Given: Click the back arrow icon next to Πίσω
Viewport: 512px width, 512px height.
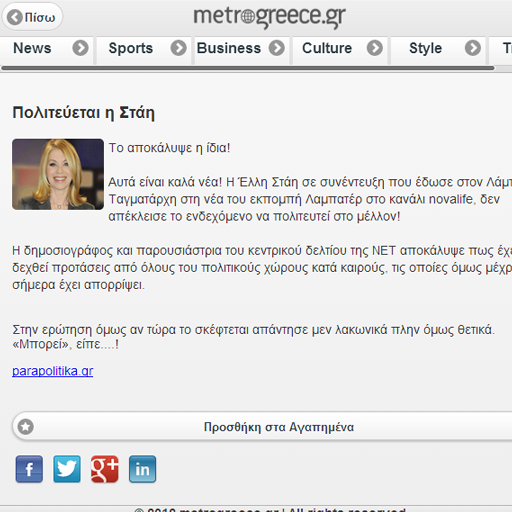Looking at the screenshot, I should (15, 17).
